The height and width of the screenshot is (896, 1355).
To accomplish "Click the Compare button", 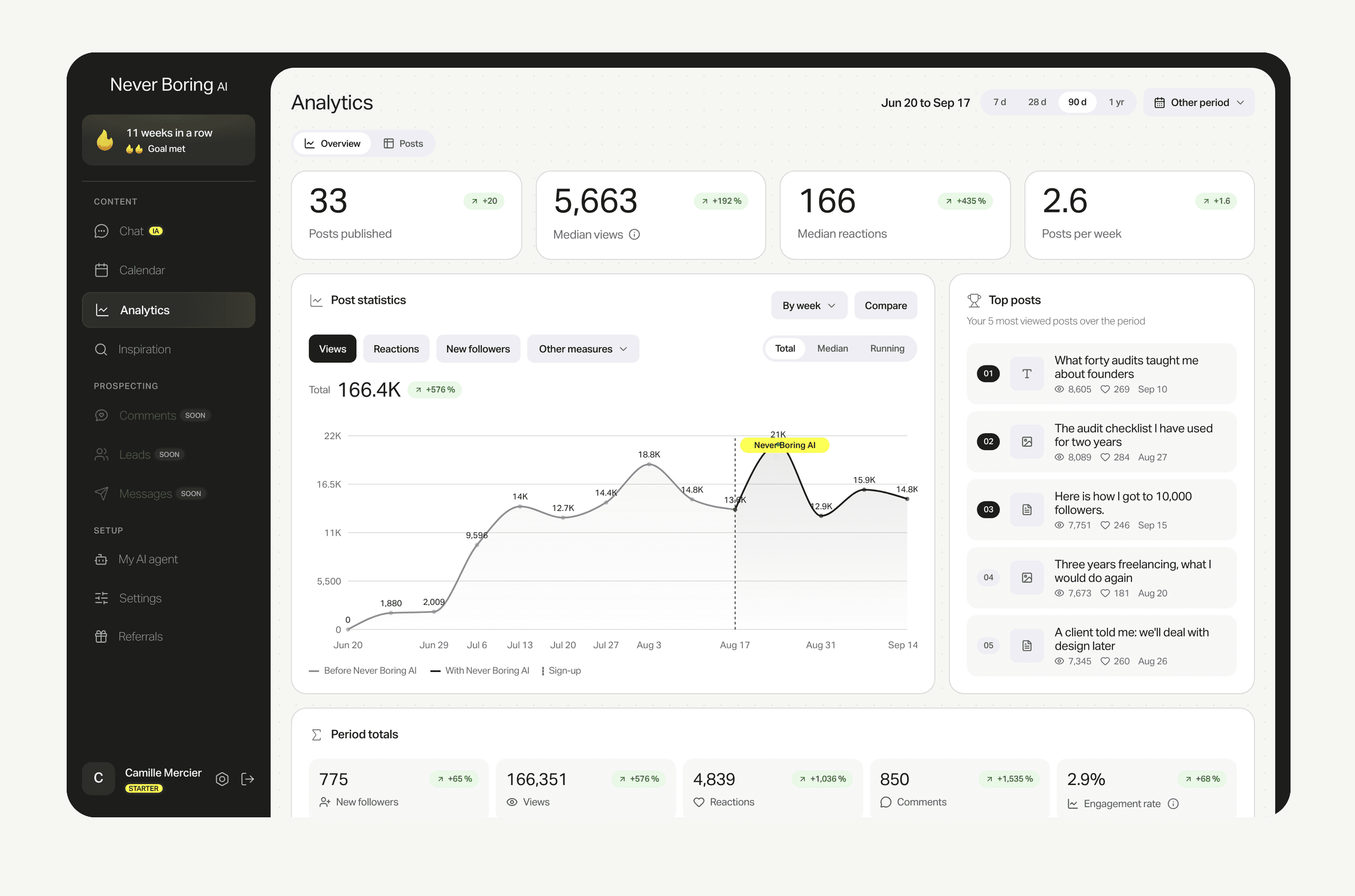I will (885, 306).
